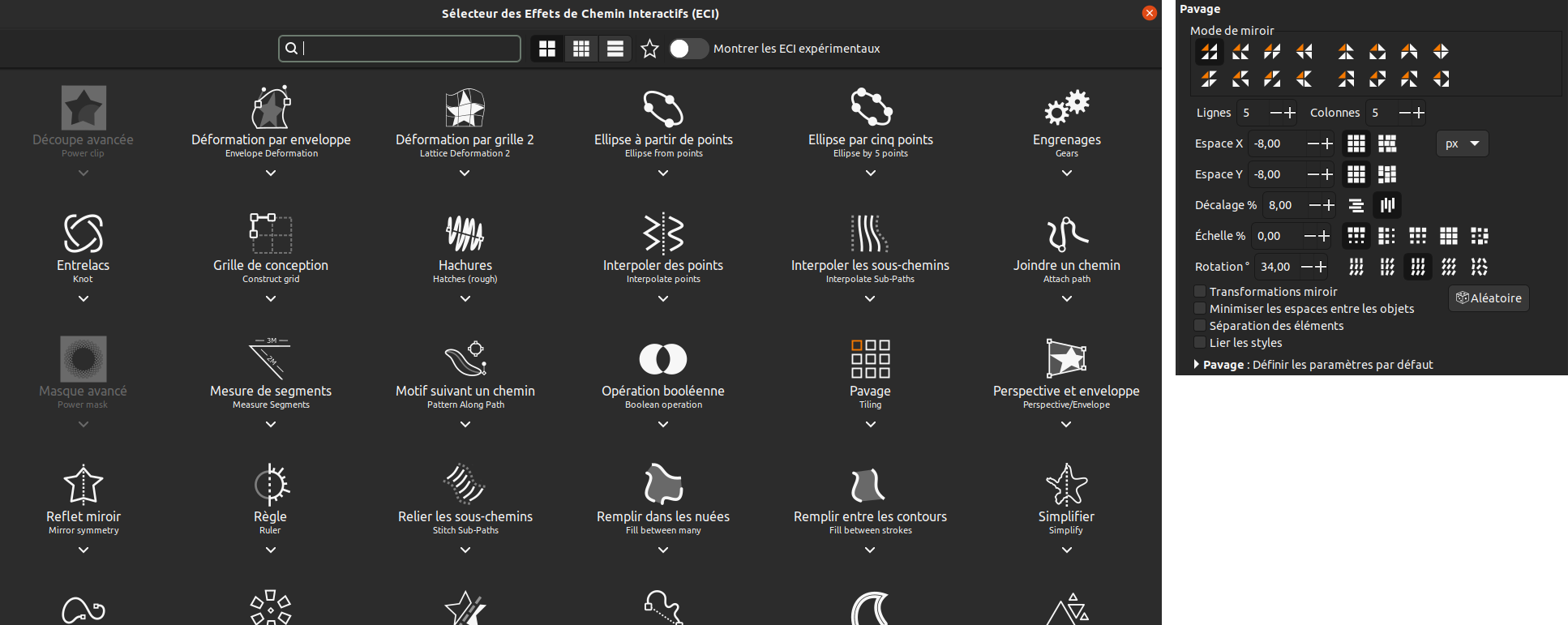
Task: Open the px unit dropdown
Action: [x=1462, y=143]
